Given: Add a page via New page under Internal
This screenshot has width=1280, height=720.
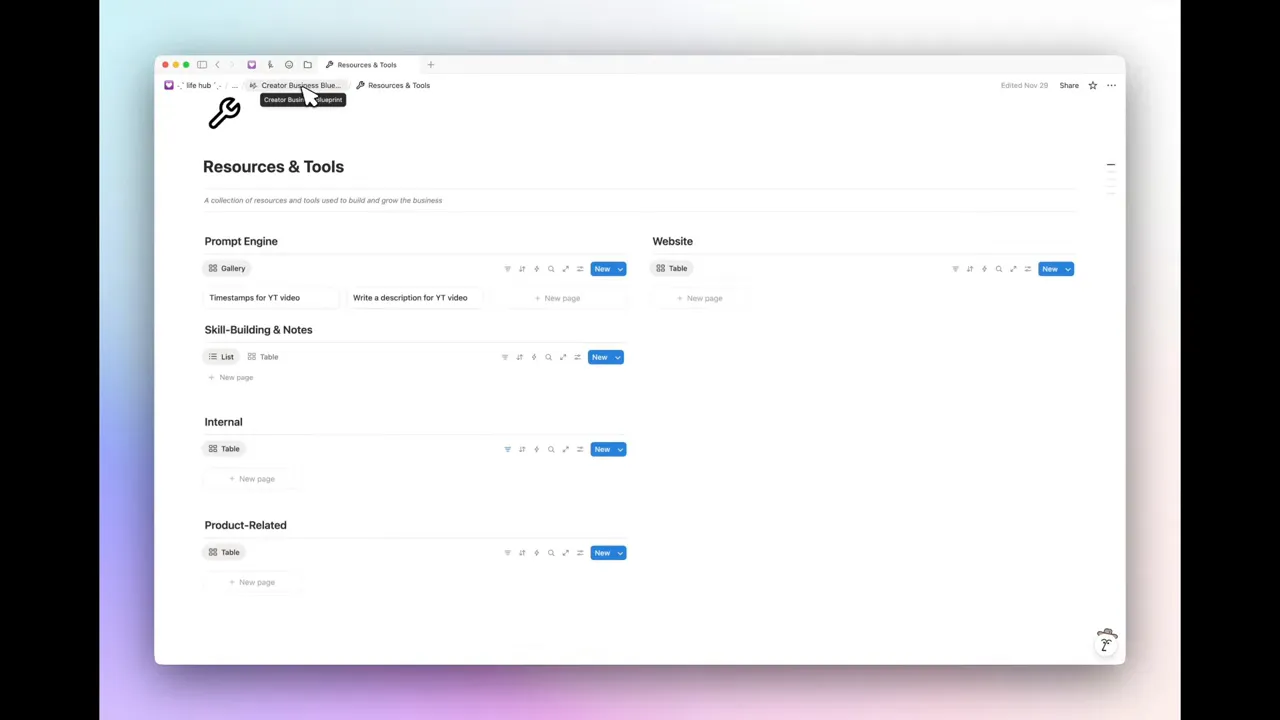Looking at the screenshot, I should [x=252, y=479].
